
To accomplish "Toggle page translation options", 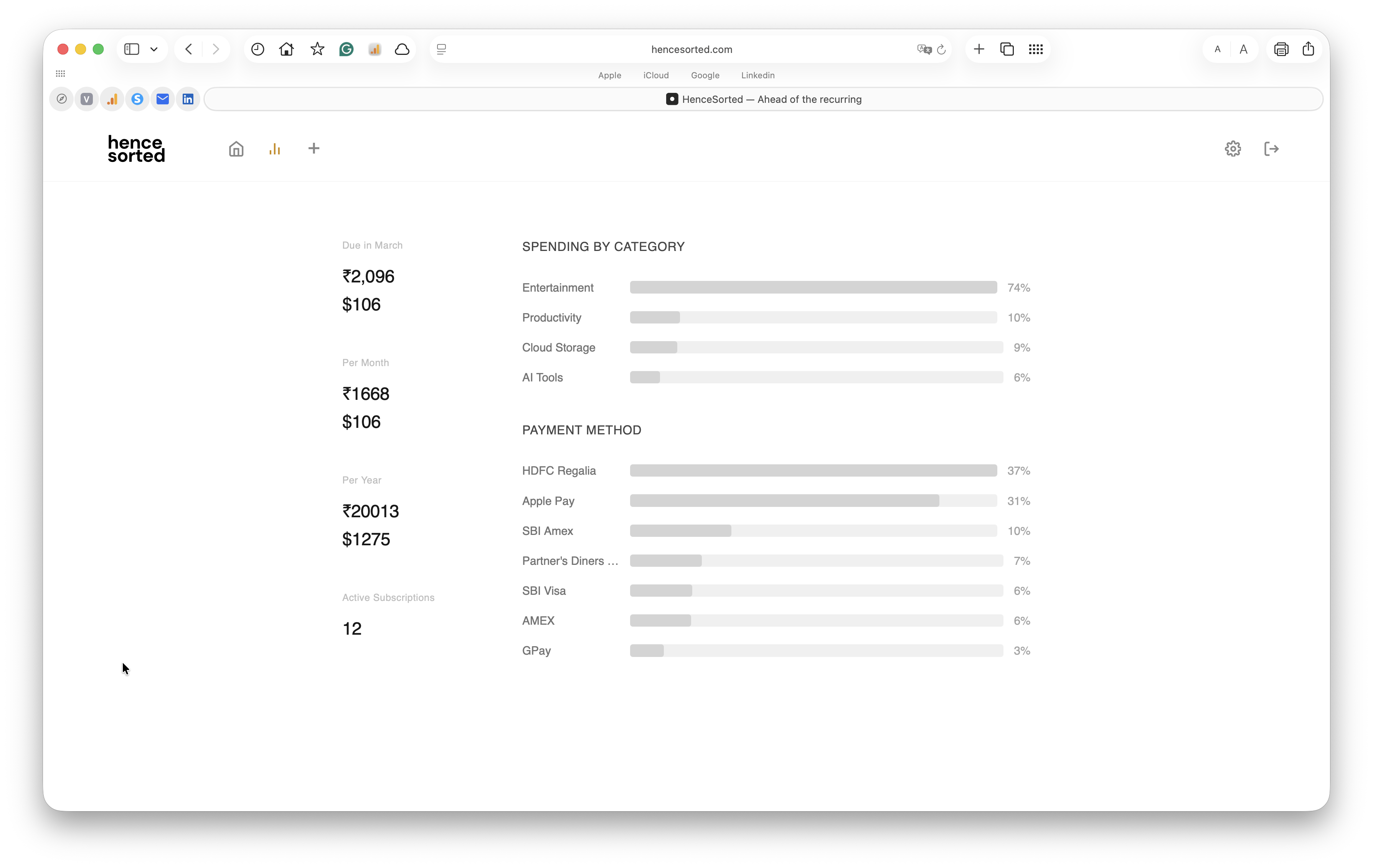I will tap(923, 49).
